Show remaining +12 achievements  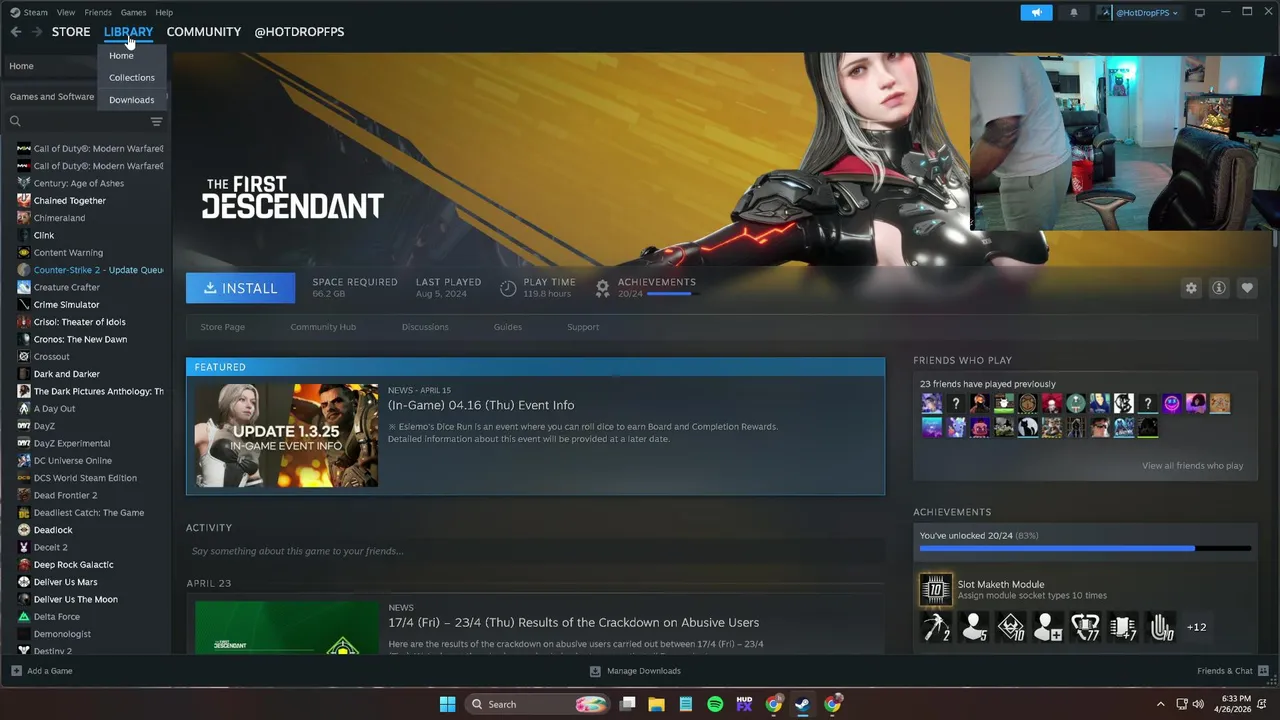coord(1196,627)
